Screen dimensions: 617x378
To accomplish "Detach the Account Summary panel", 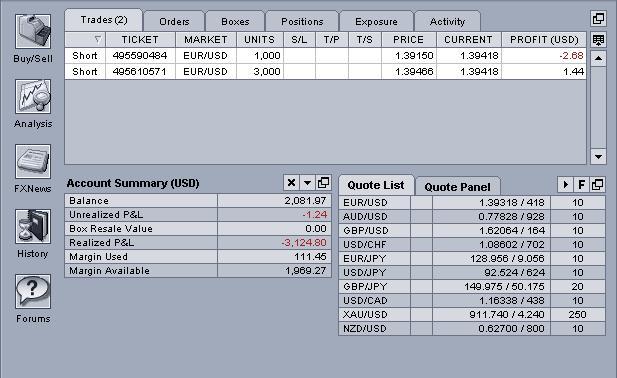I will tap(323, 183).
